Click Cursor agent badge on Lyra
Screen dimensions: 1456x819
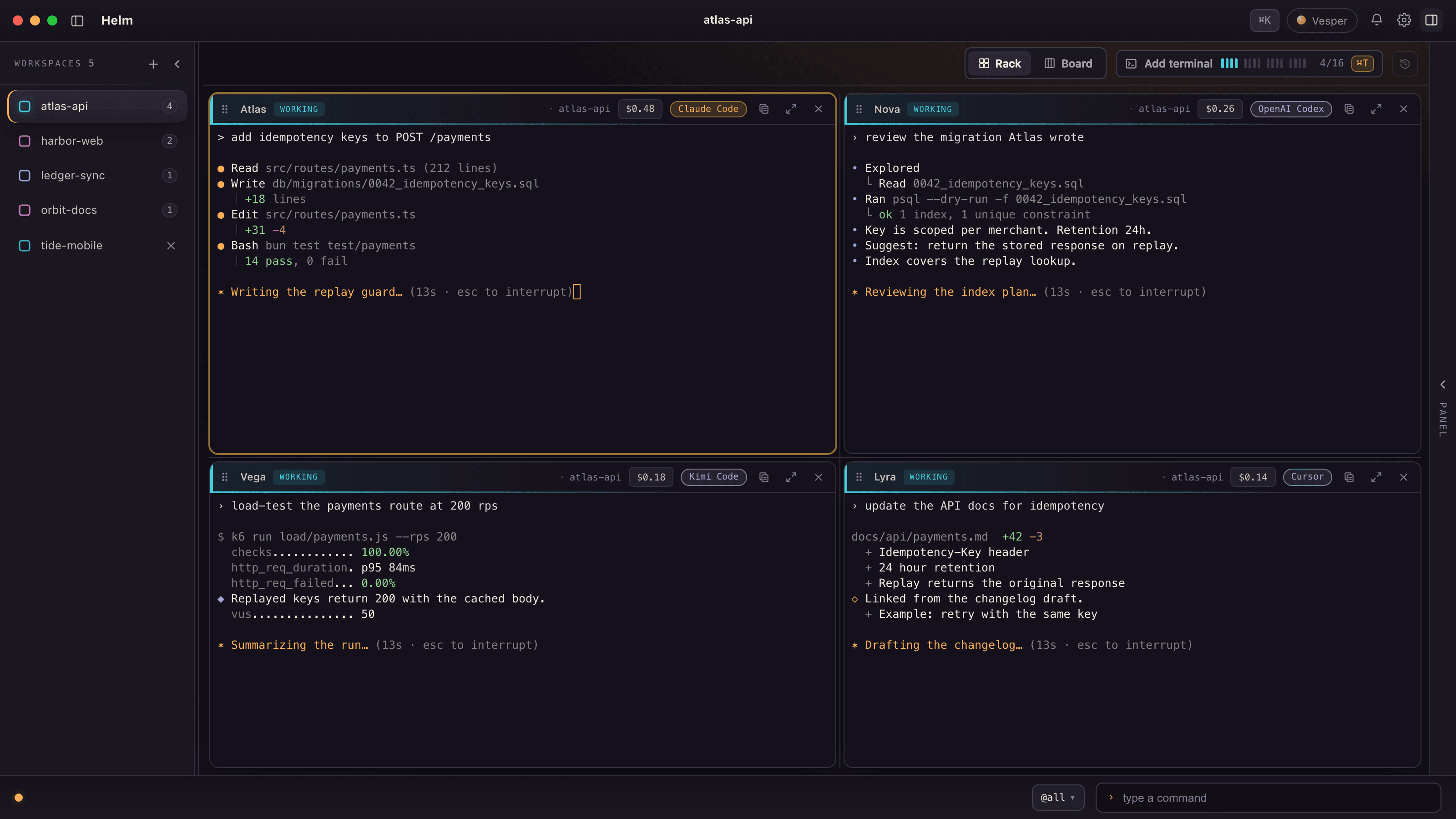1307,477
